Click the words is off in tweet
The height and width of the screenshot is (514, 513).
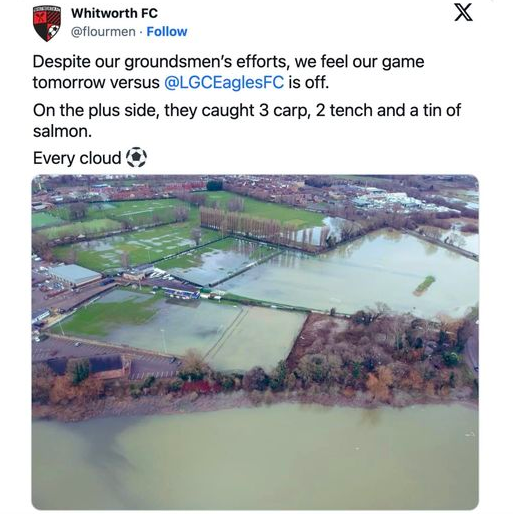308,83
